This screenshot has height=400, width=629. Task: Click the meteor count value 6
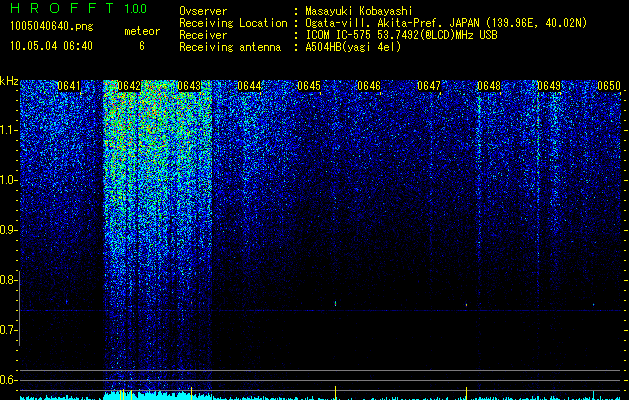tap(142, 46)
